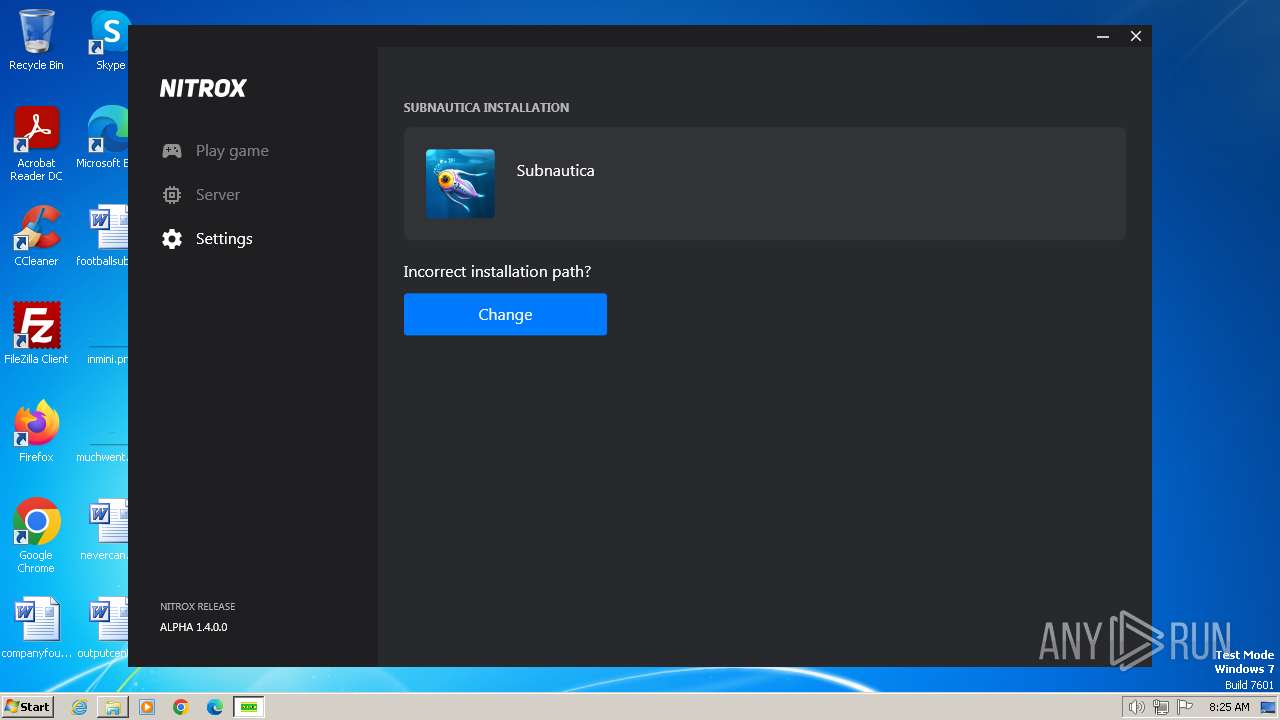1280x720 pixels.
Task: Click the SUBNAUTICA INSTALLATION heading
Action: [x=486, y=107]
